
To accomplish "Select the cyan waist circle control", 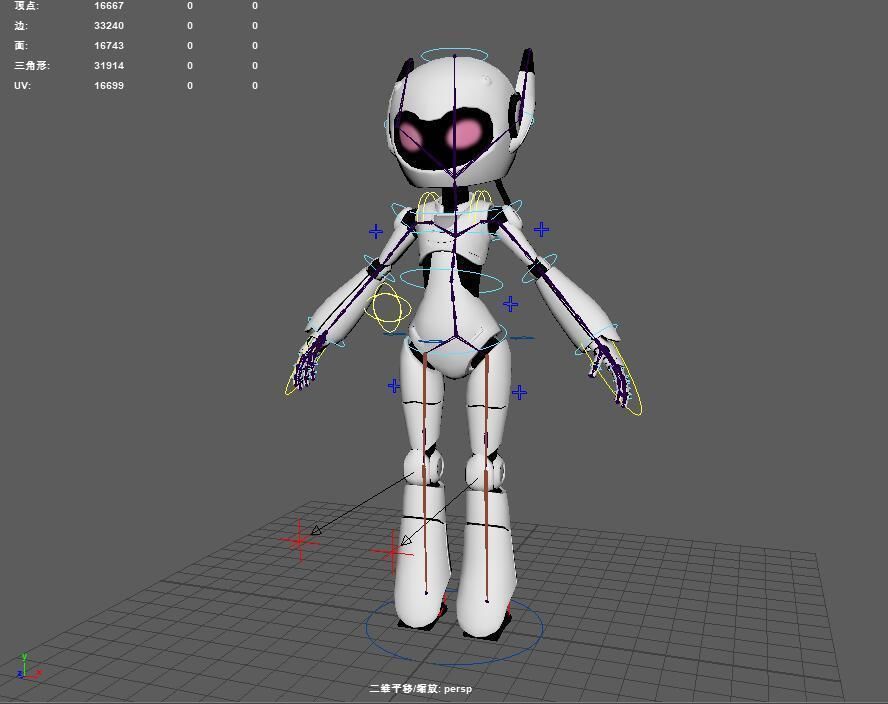I will point(451,281).
